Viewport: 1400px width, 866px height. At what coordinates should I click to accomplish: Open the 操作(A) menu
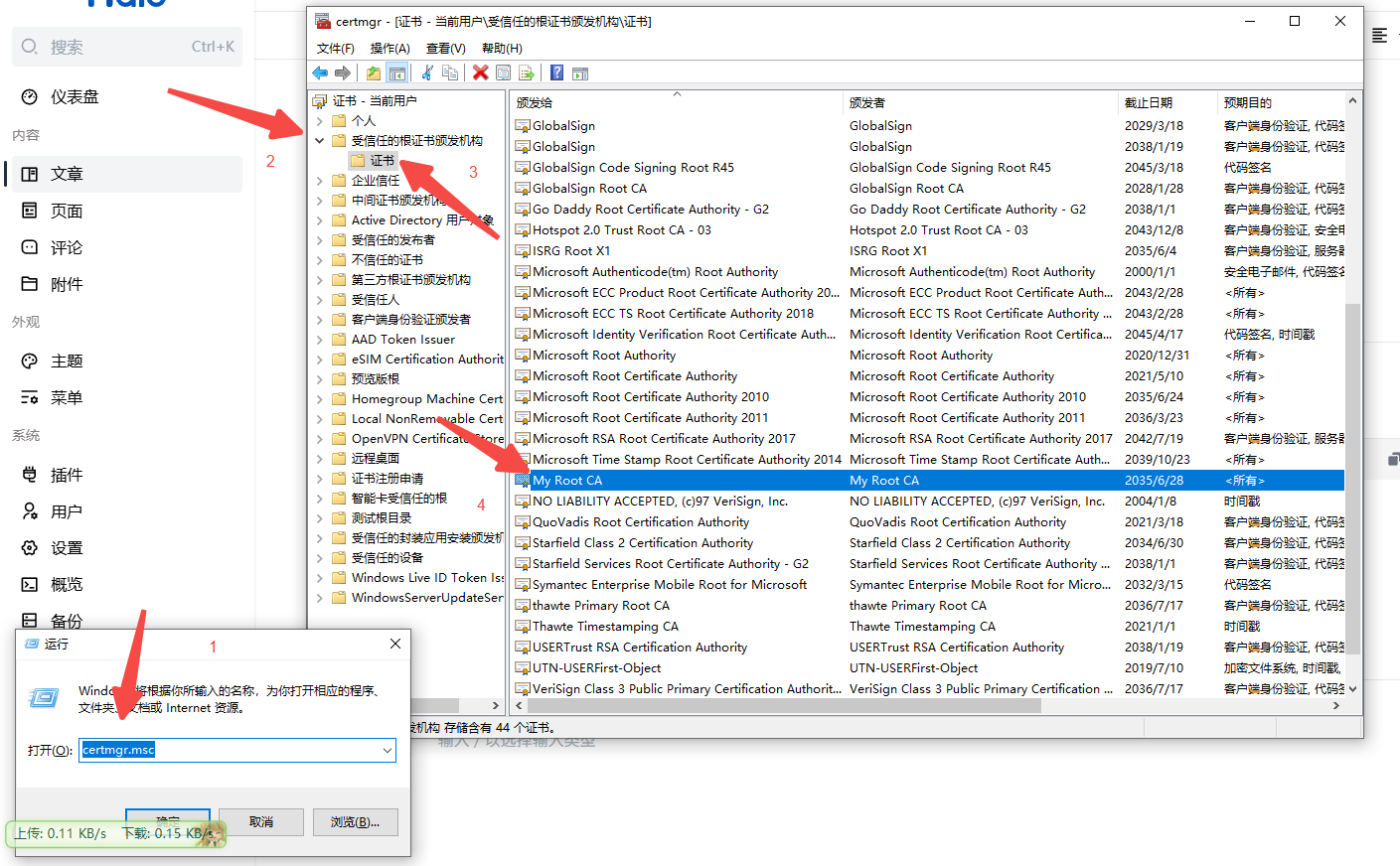389,48
